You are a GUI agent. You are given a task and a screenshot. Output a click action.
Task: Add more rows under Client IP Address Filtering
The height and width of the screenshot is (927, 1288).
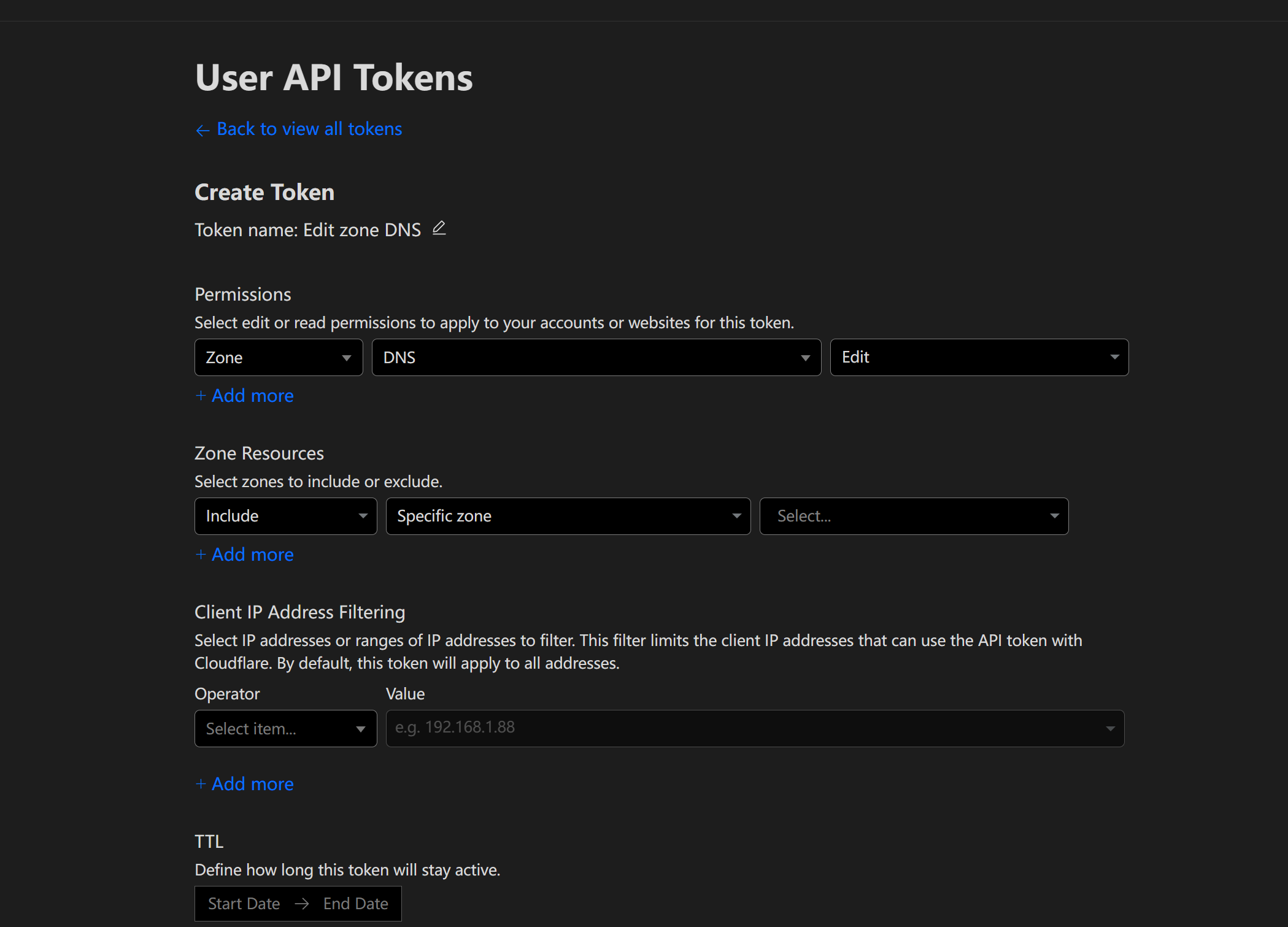click(244, 784)
